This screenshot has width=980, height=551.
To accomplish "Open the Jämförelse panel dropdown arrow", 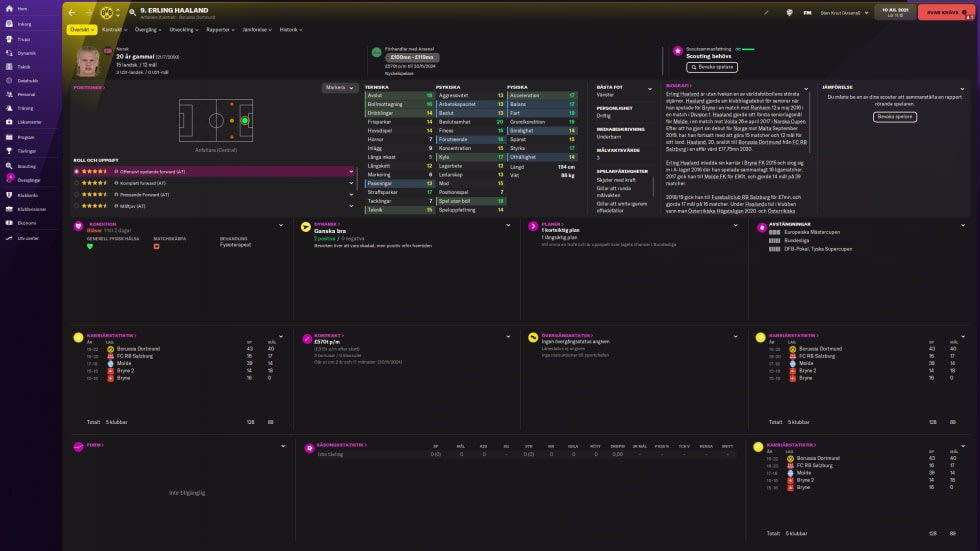I will point(962,89).
